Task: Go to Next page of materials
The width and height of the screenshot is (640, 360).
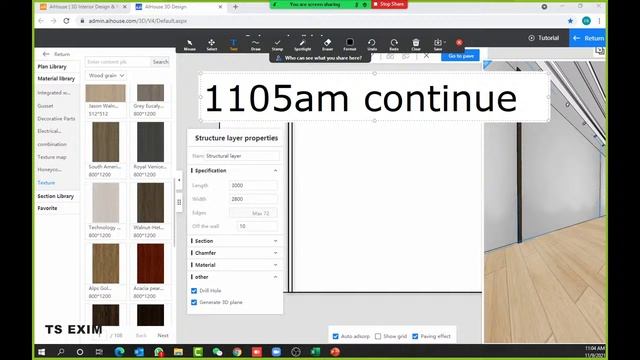Action: [x=163, y=335]
